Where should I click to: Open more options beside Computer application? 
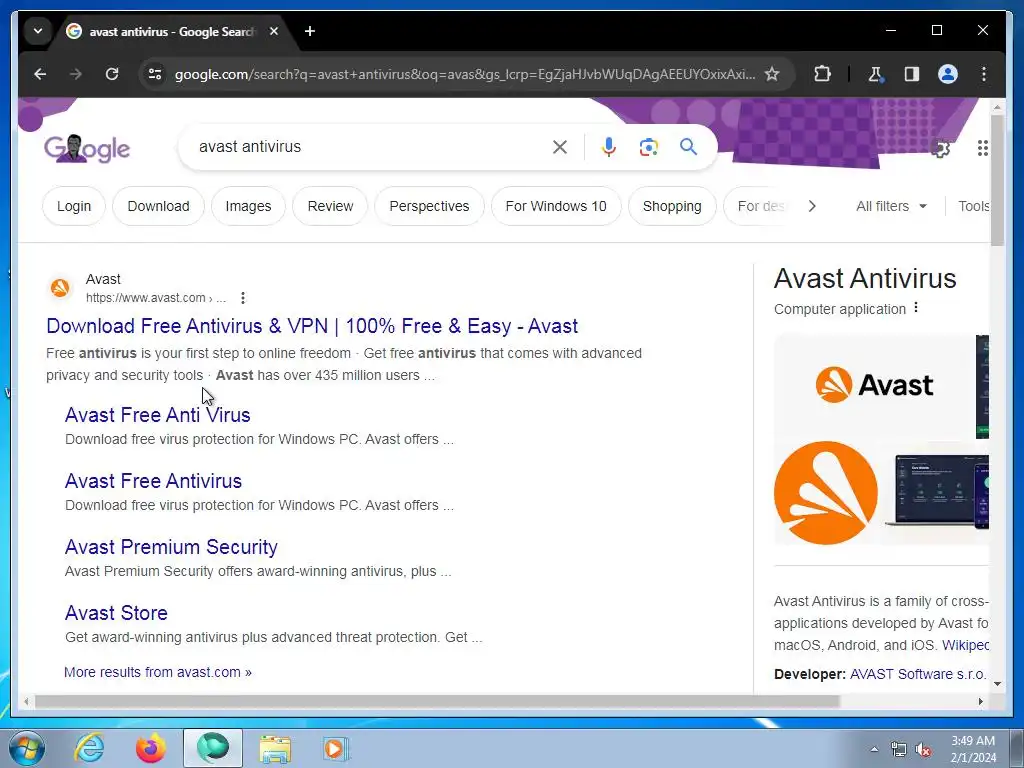pos(916,308)
